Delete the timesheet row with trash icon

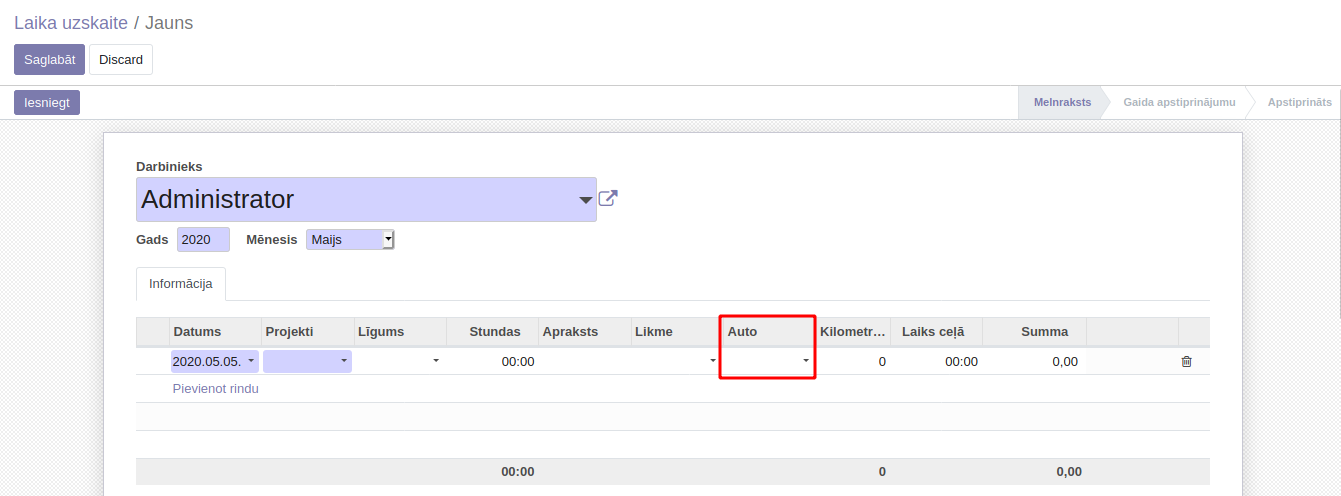(x=1186, y=362)
